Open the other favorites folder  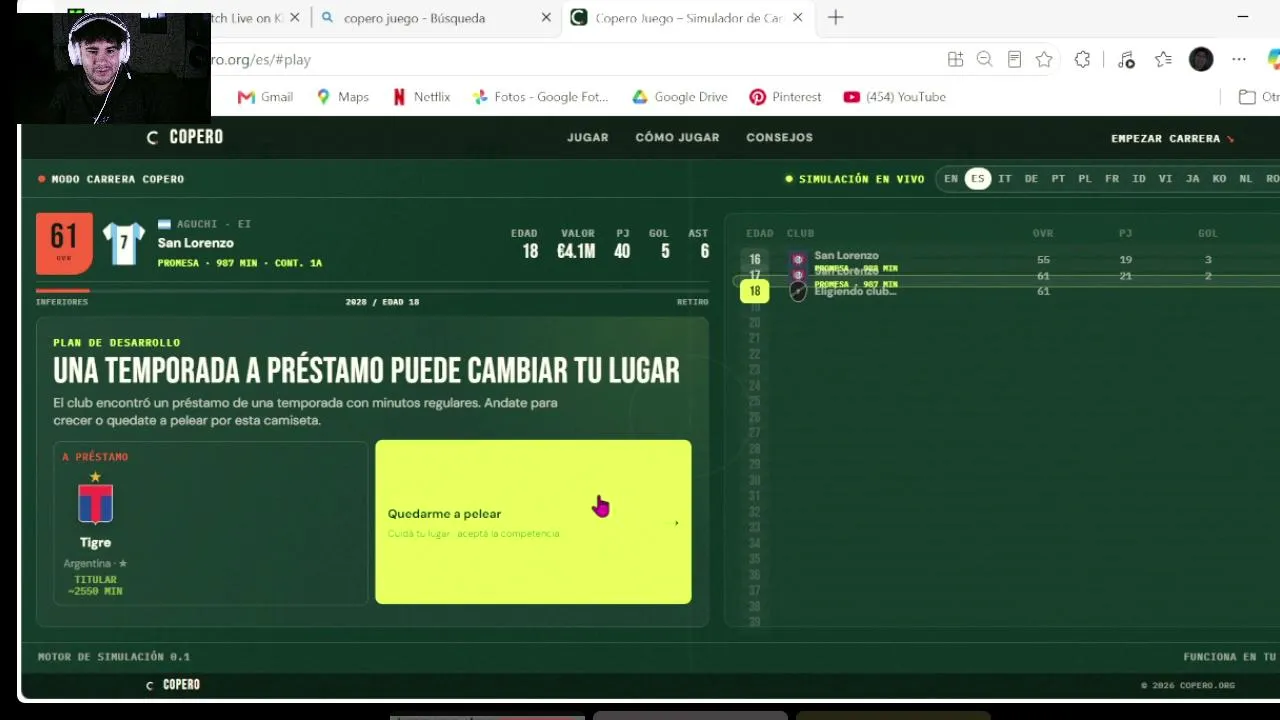point(1259,97)
